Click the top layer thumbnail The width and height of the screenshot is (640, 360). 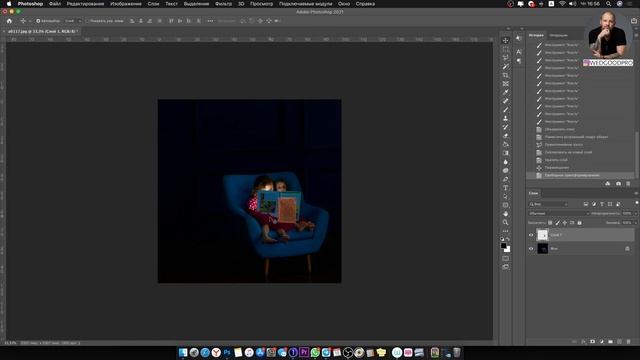542,235
